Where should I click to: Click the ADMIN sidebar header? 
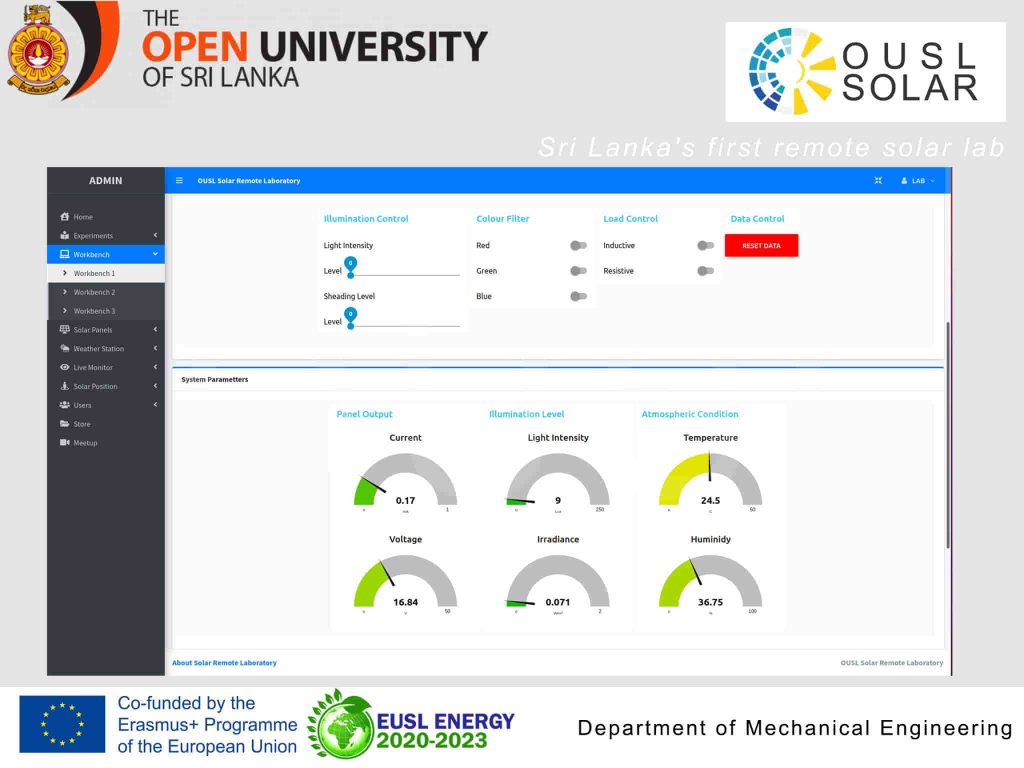(x=106, y=180)
